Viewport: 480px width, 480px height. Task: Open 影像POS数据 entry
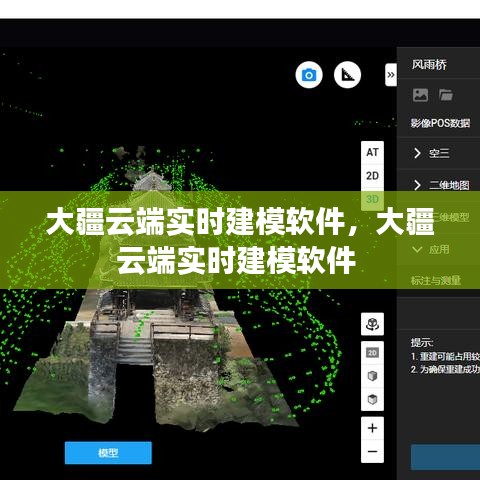coord(440,123)
